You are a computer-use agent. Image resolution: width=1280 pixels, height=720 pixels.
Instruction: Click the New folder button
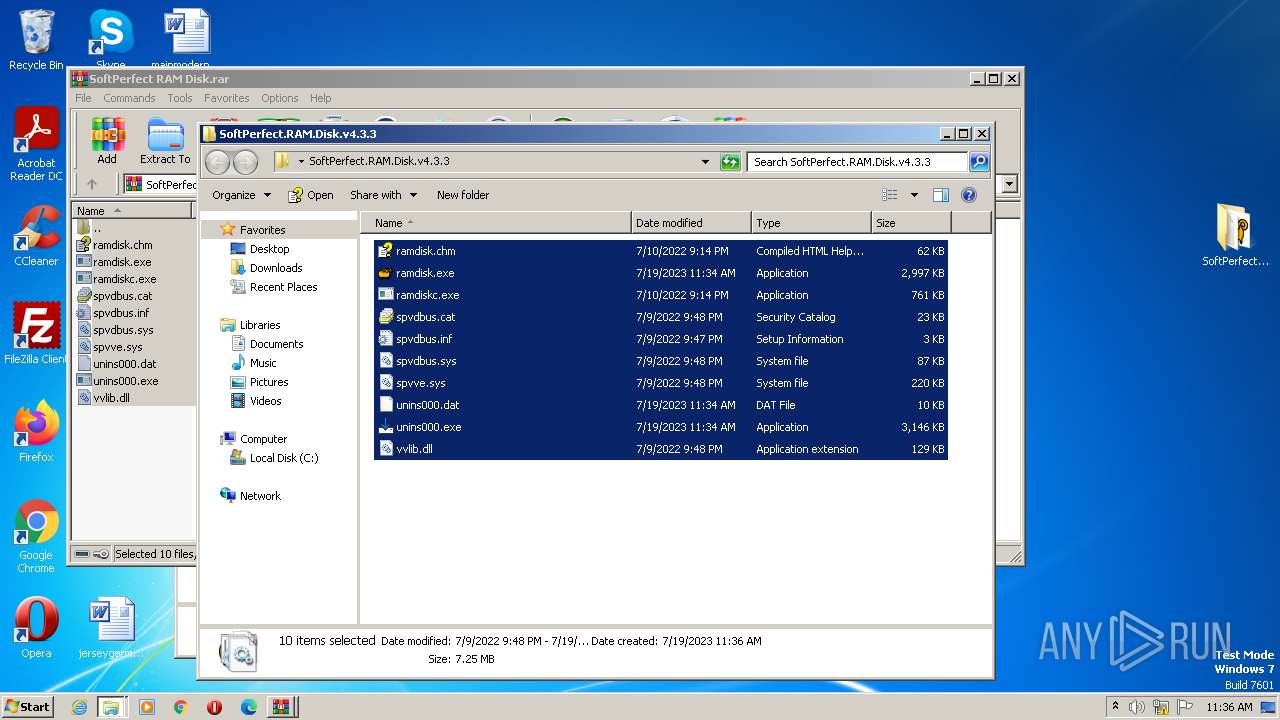coord(463,195)
